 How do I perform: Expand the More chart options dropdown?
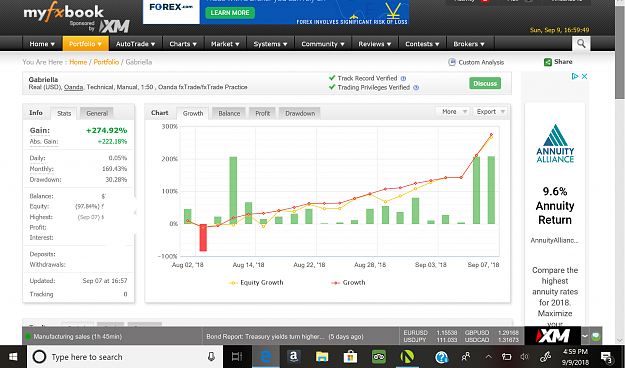453,112
